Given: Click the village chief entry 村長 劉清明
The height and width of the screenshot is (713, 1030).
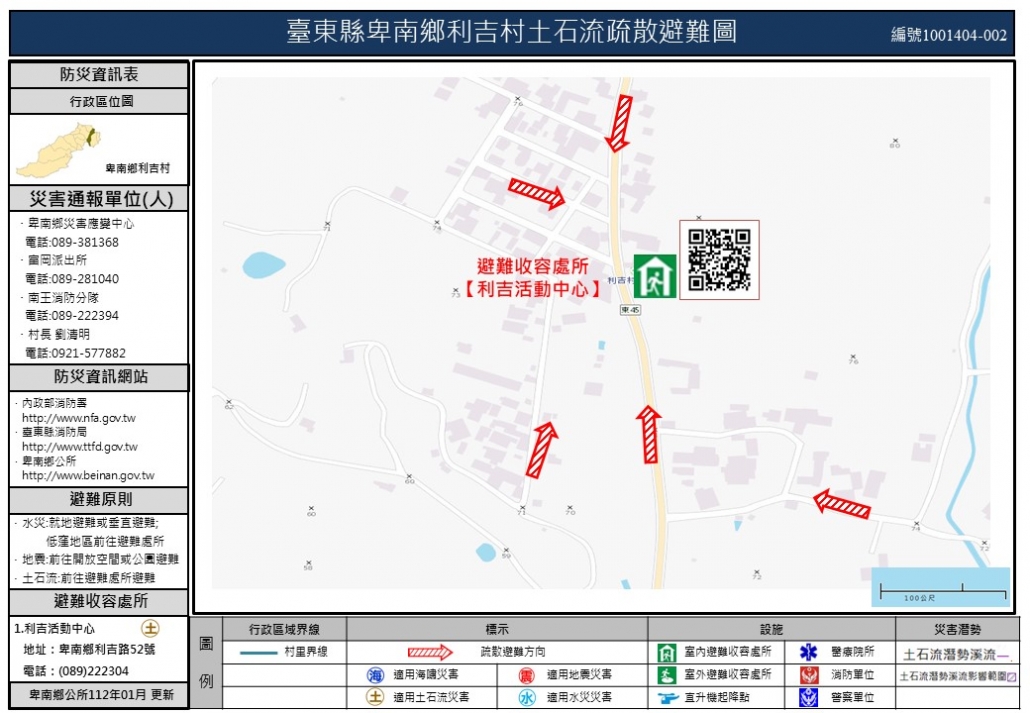Looking at the screenshot, I should [x=58, y=334].
